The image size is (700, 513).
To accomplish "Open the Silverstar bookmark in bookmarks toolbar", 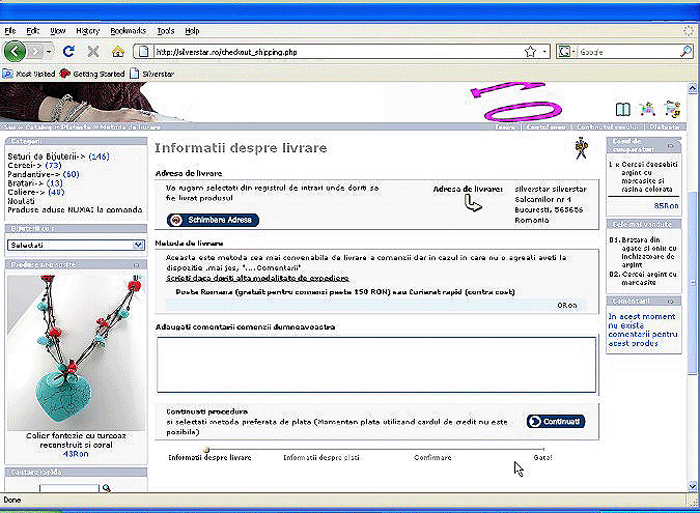I will click(x=158, y=73).
